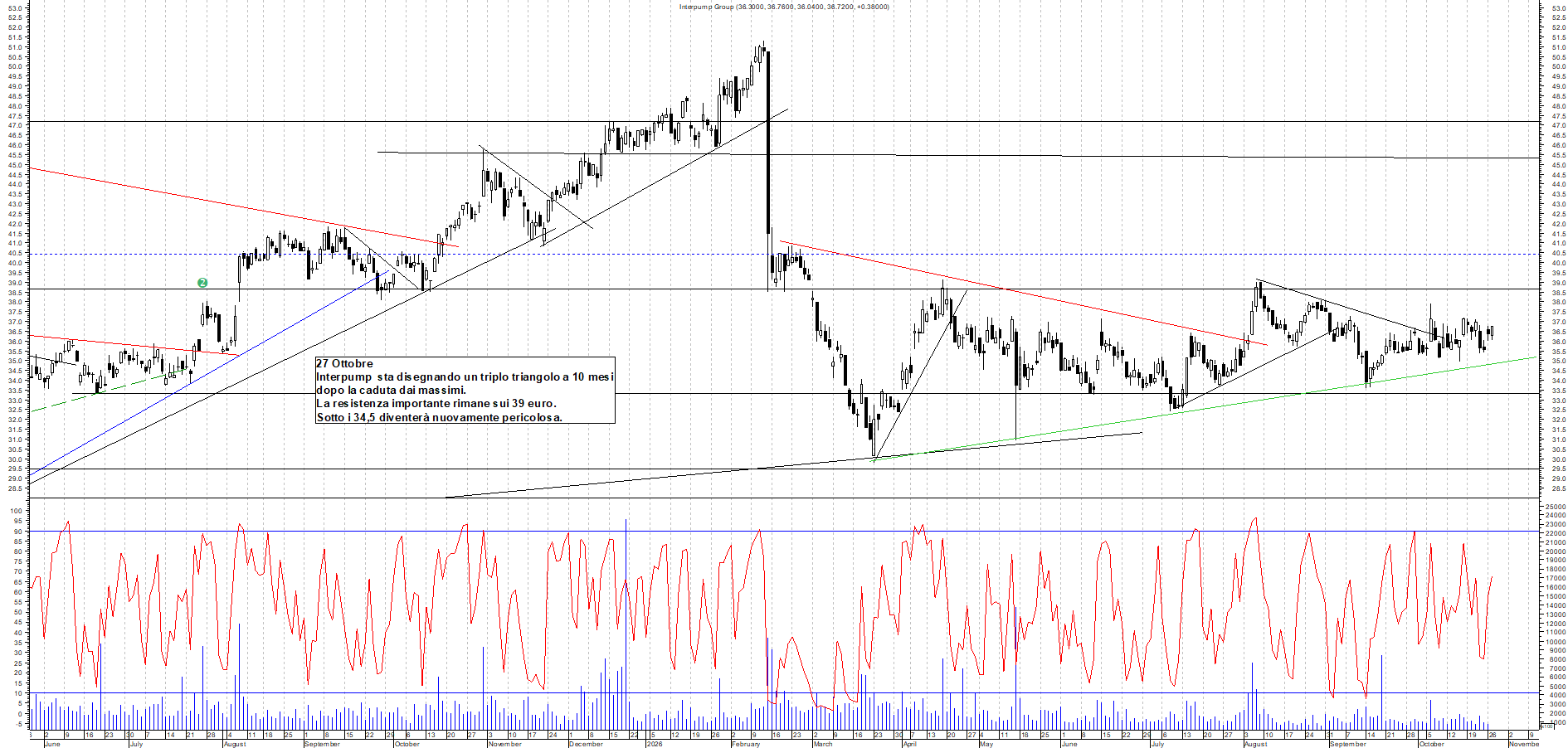Screen dimensions: 1568x748
Task: Click the Interpump Group chart title
Action: 784,7
